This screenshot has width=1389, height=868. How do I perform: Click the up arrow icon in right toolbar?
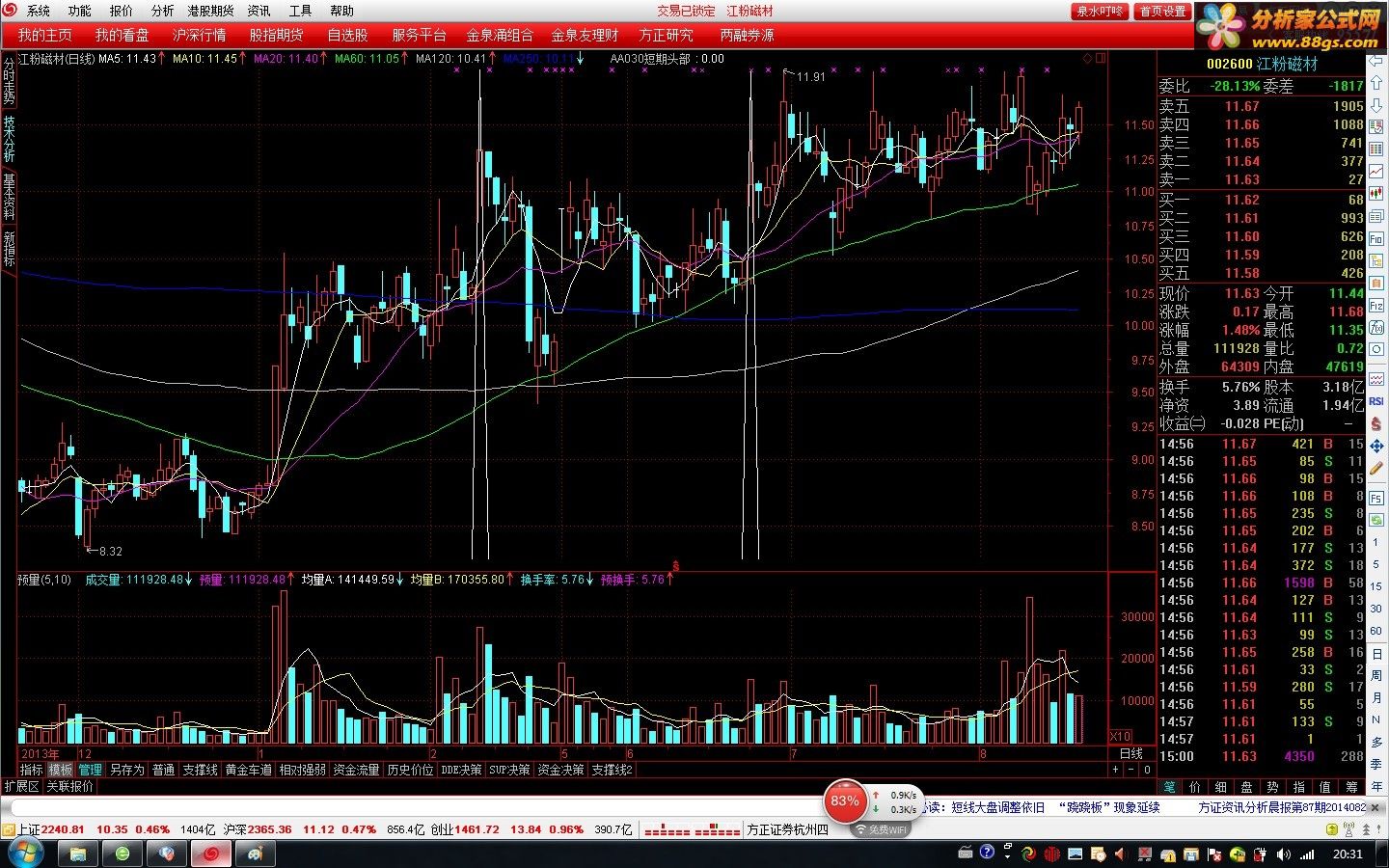(x=1376, y=83)
